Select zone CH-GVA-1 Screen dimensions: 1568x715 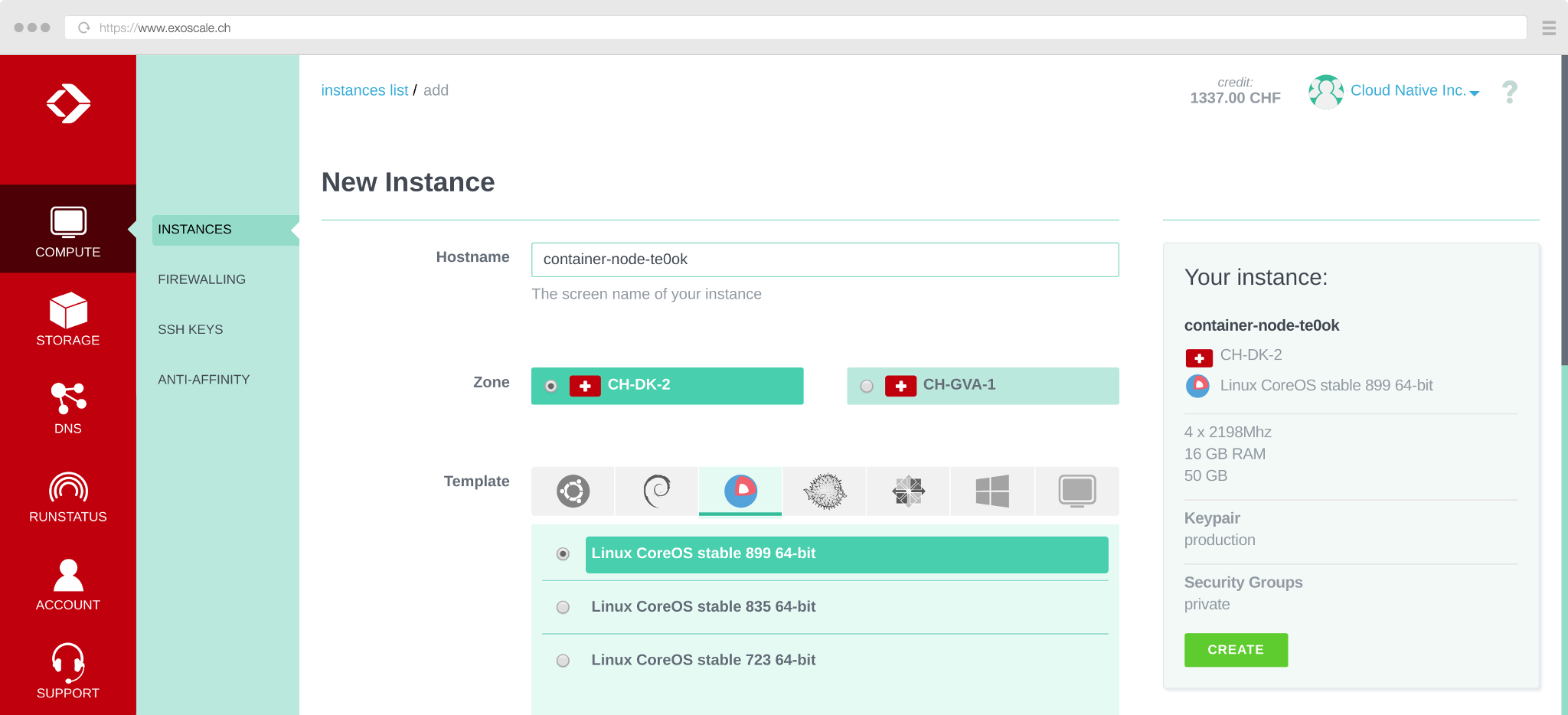click(982, 386)
